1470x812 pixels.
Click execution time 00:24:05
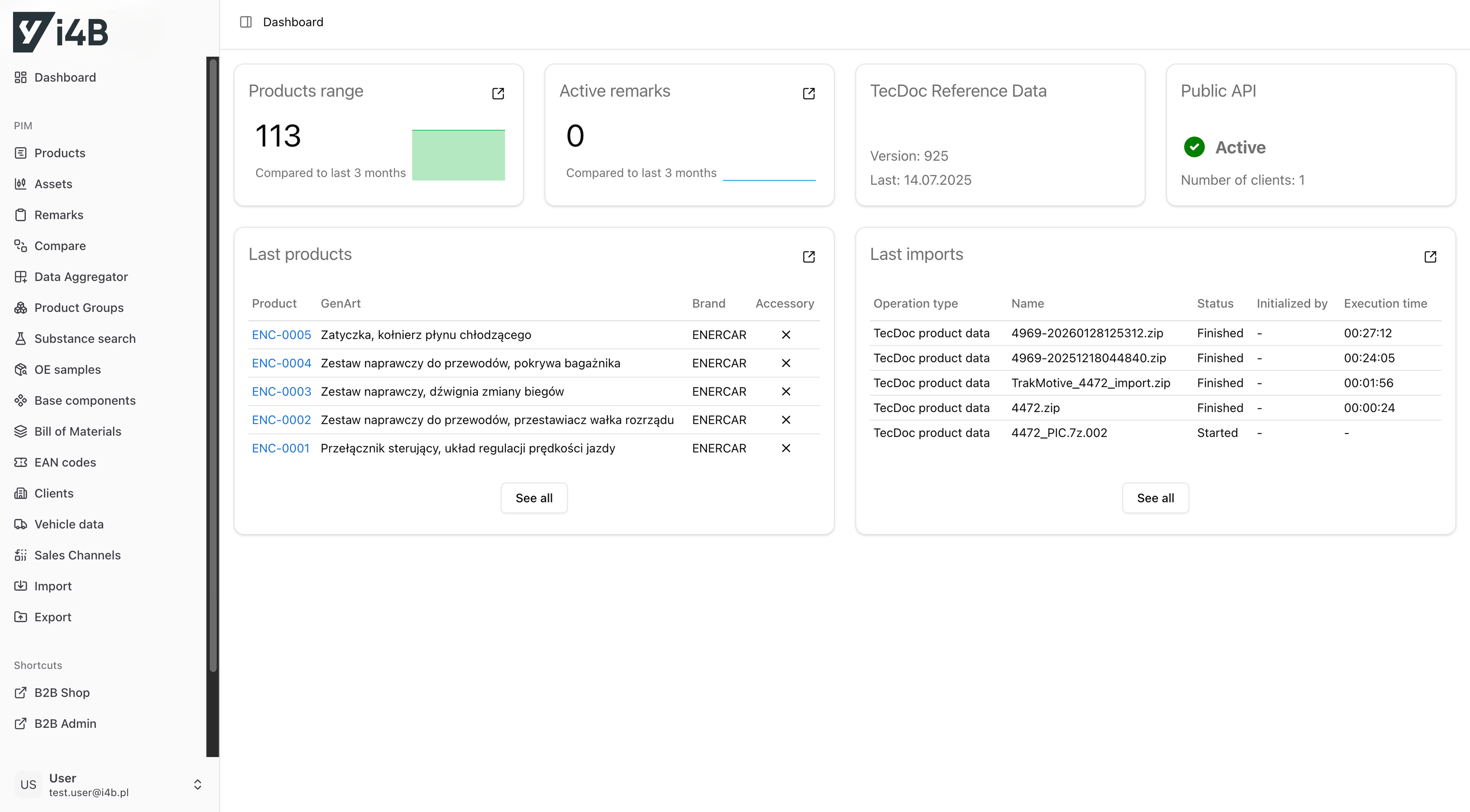1369,358
